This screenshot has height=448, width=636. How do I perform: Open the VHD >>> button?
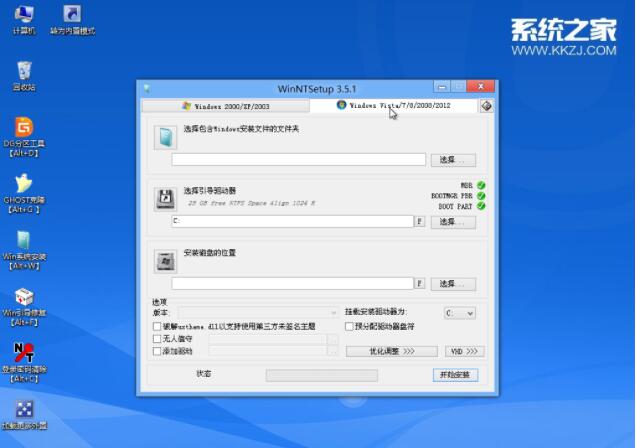coord(464,351)
